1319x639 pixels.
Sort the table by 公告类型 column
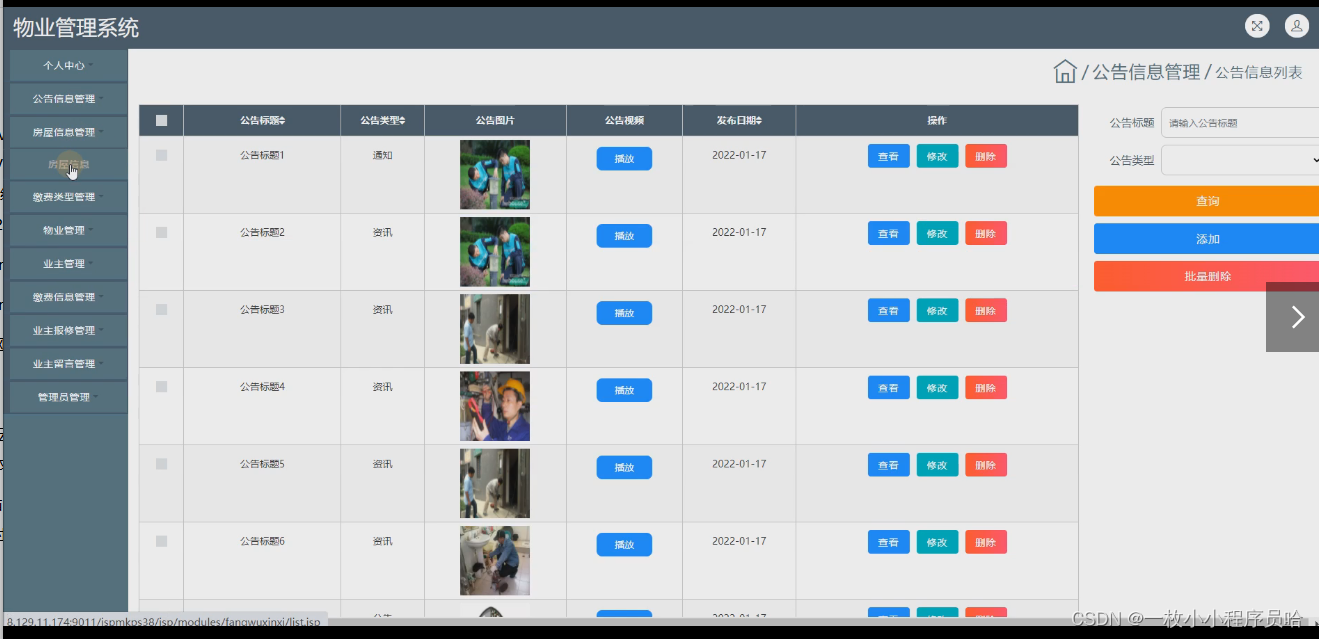click(x=383, y=120)
